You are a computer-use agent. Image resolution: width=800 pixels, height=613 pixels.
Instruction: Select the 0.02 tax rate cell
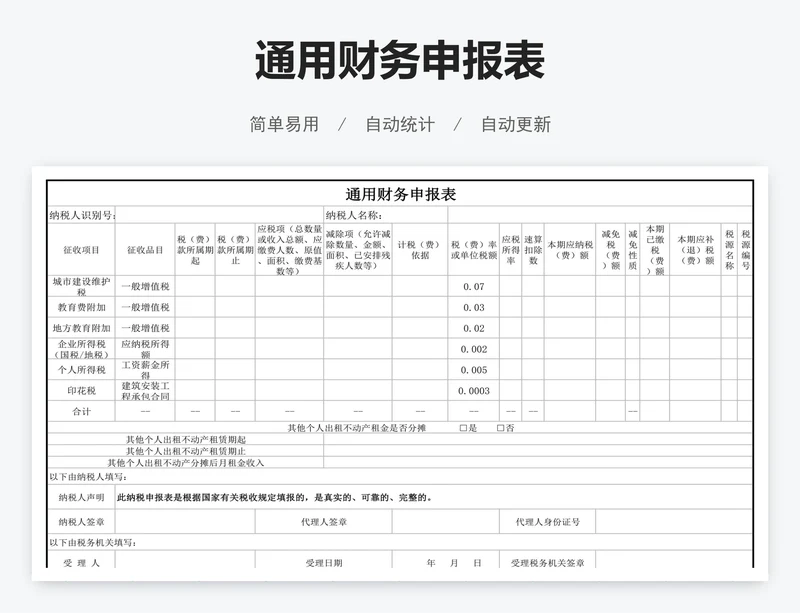tap(474, 328)
